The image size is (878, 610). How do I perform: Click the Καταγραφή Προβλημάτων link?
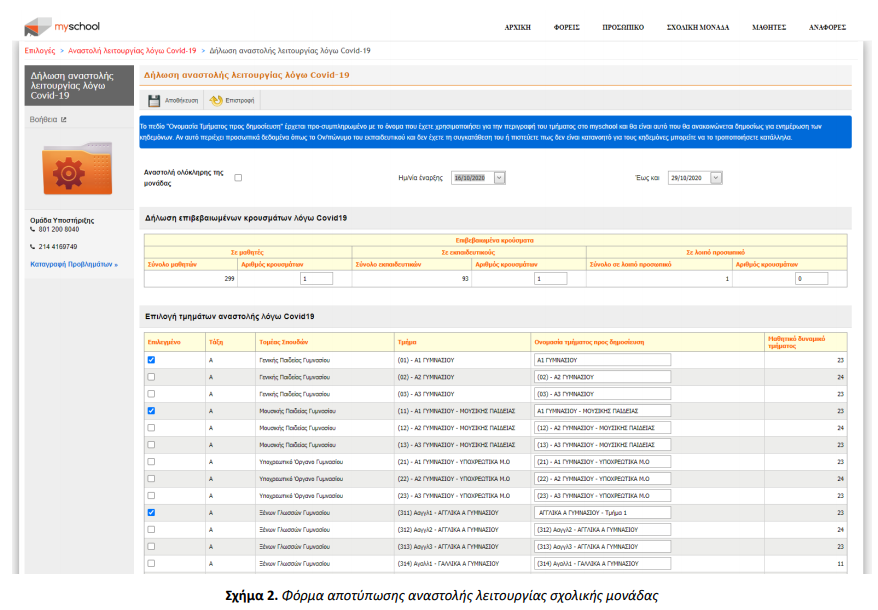pos(74,264)
